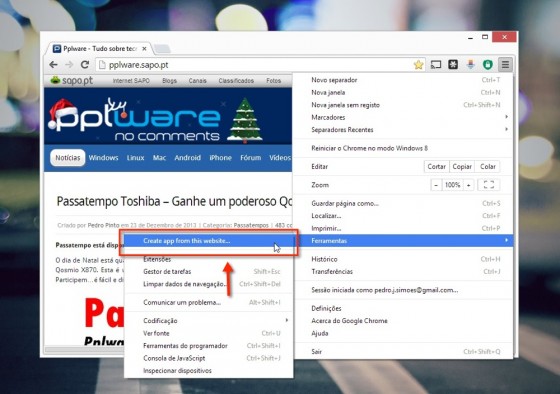The width and height of the screenshot is (560, 394).
Task: Click Acerca do Google Chrome
Action: click(403, 321)
